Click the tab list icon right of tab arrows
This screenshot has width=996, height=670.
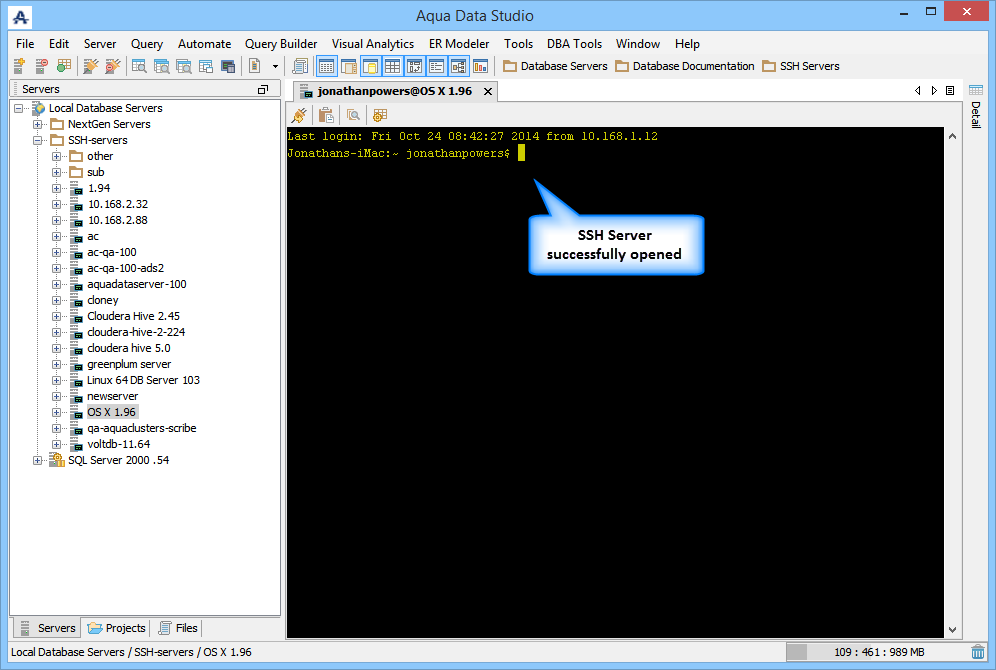(950, 91)
